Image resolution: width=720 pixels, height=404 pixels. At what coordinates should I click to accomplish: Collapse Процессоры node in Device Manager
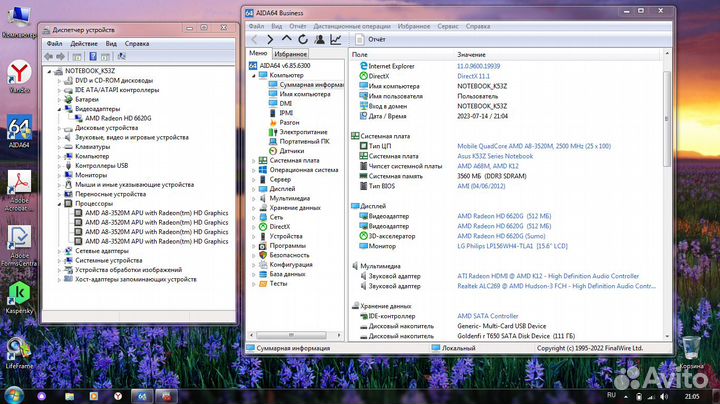[59, 204]
